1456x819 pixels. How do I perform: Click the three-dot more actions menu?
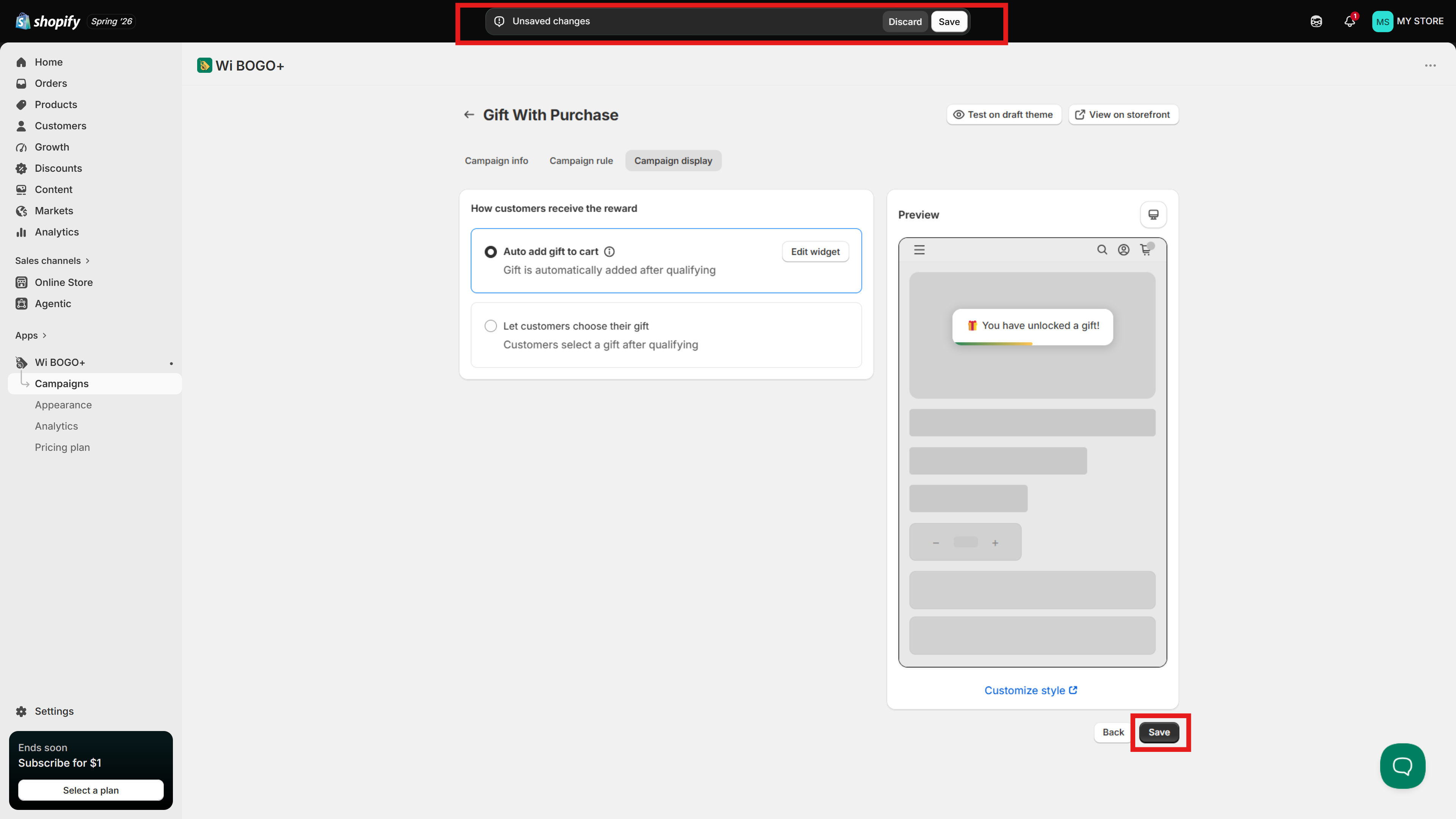coord(1430,66)
